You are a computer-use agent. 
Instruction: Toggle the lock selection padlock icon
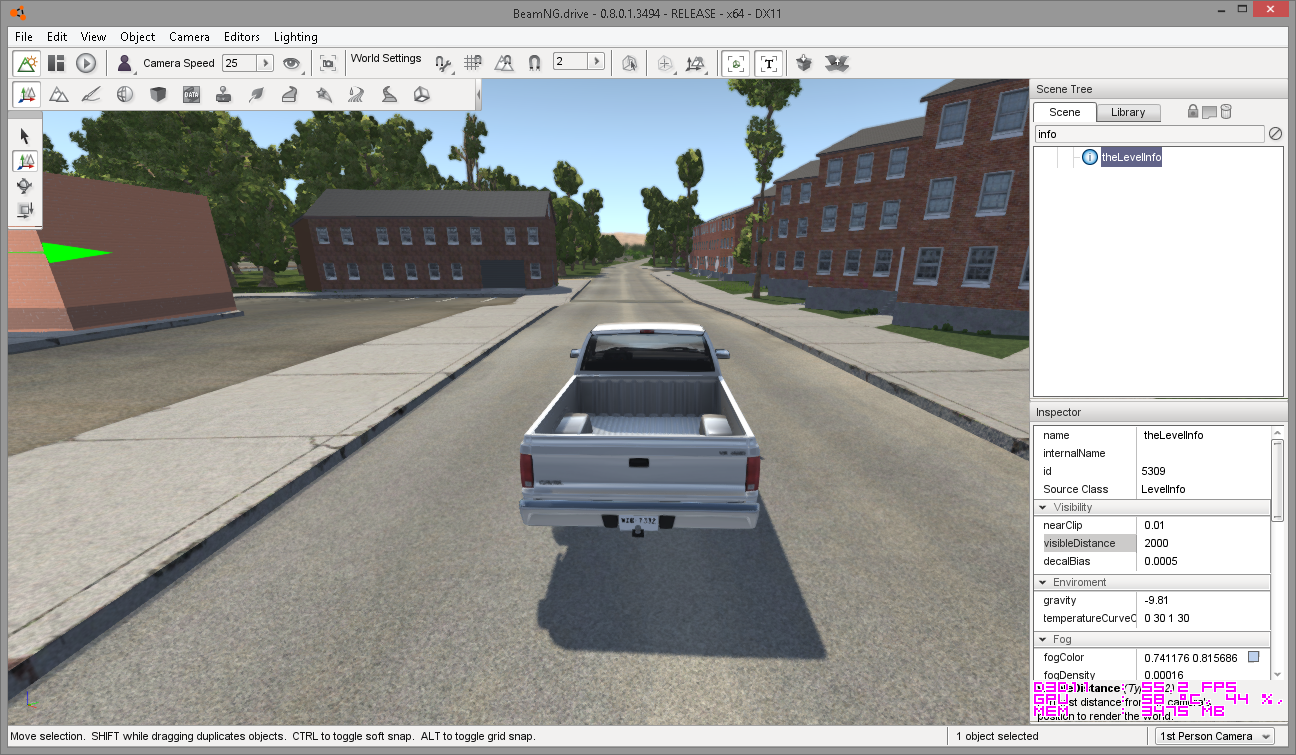pyautogui.click(x=1193, y=111)
